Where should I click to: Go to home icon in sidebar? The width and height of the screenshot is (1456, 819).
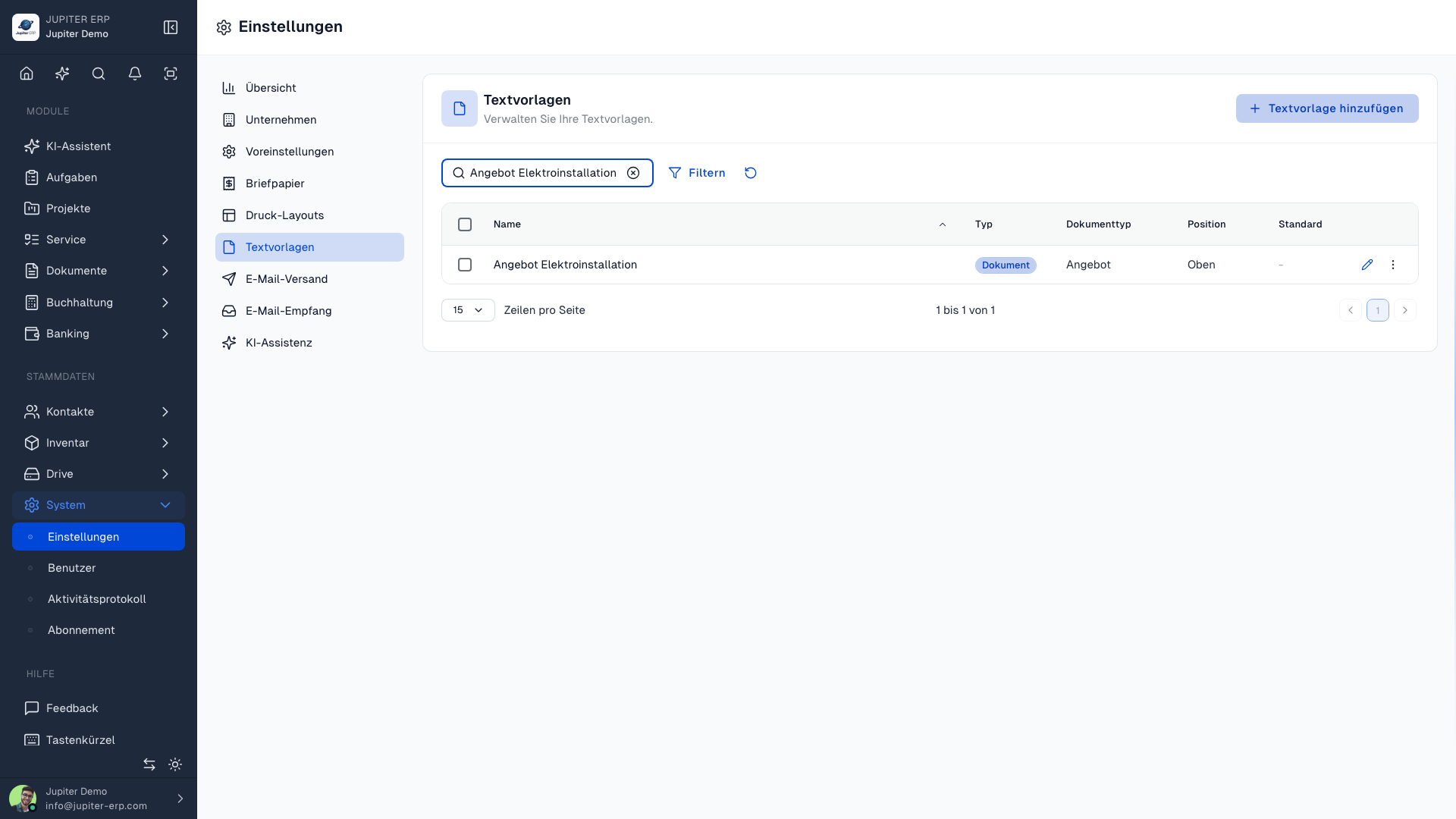(27, 74)
